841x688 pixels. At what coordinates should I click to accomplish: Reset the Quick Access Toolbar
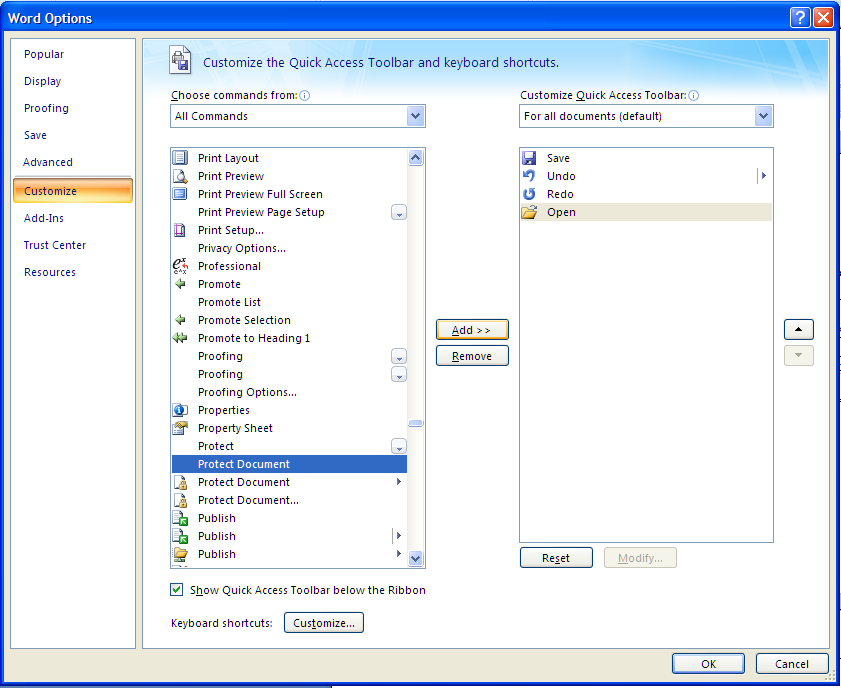(556, 558)
